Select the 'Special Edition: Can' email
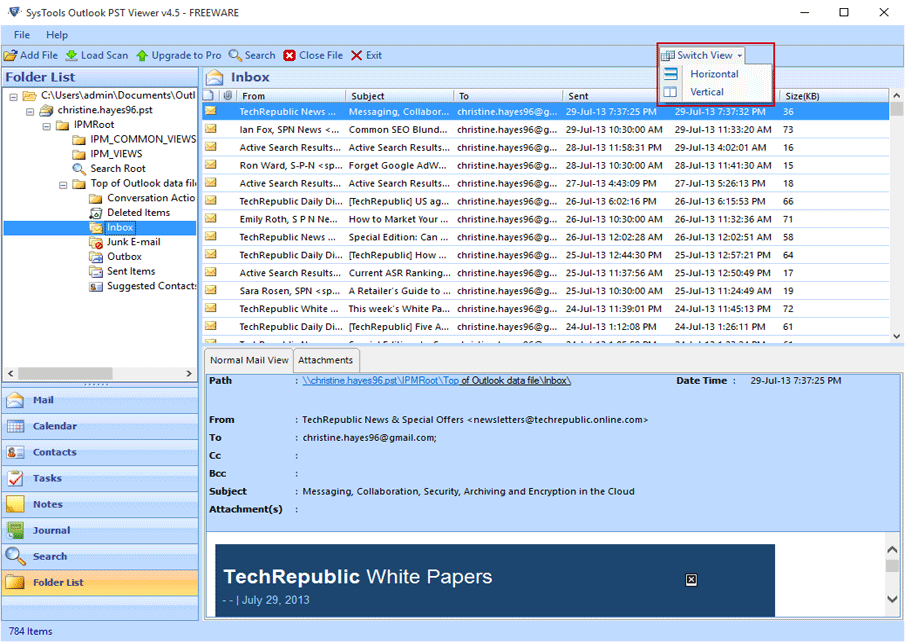This screenshot has width=905, height=642. [545, 237]
